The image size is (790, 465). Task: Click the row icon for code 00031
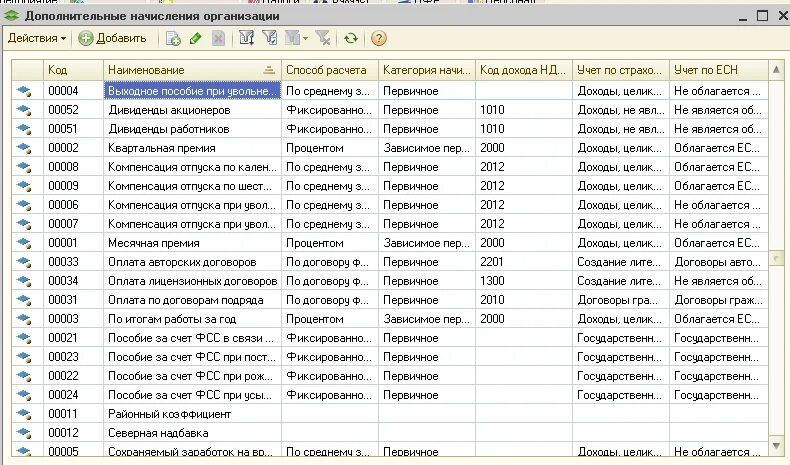[x=24, y=300]
